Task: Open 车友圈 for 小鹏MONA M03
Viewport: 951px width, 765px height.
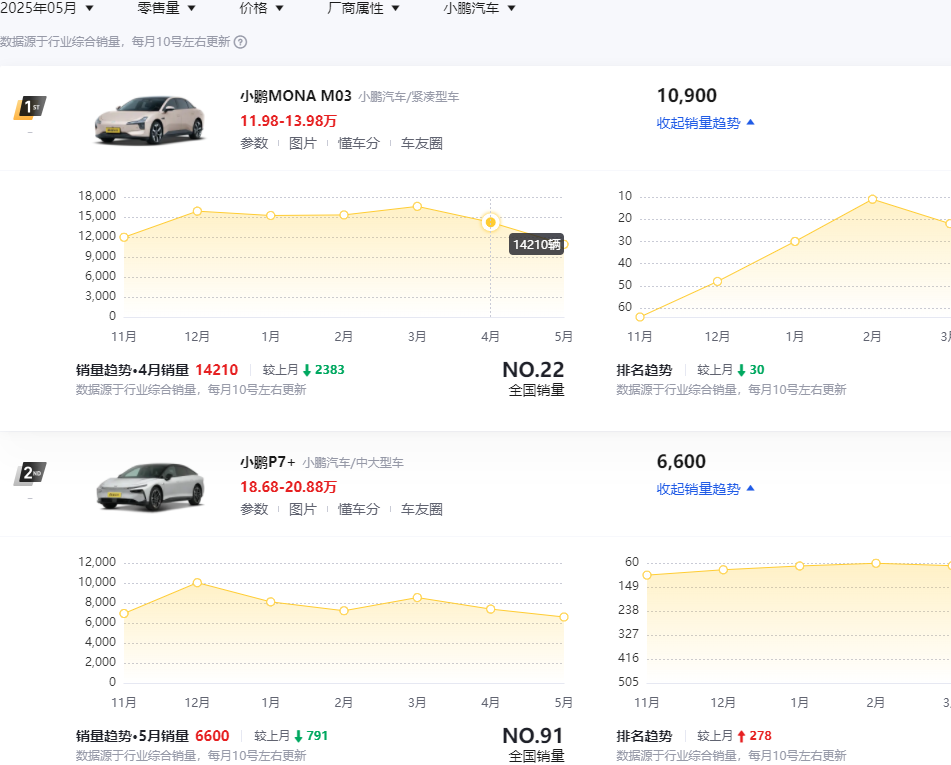Action: click(x=422, y=143)
